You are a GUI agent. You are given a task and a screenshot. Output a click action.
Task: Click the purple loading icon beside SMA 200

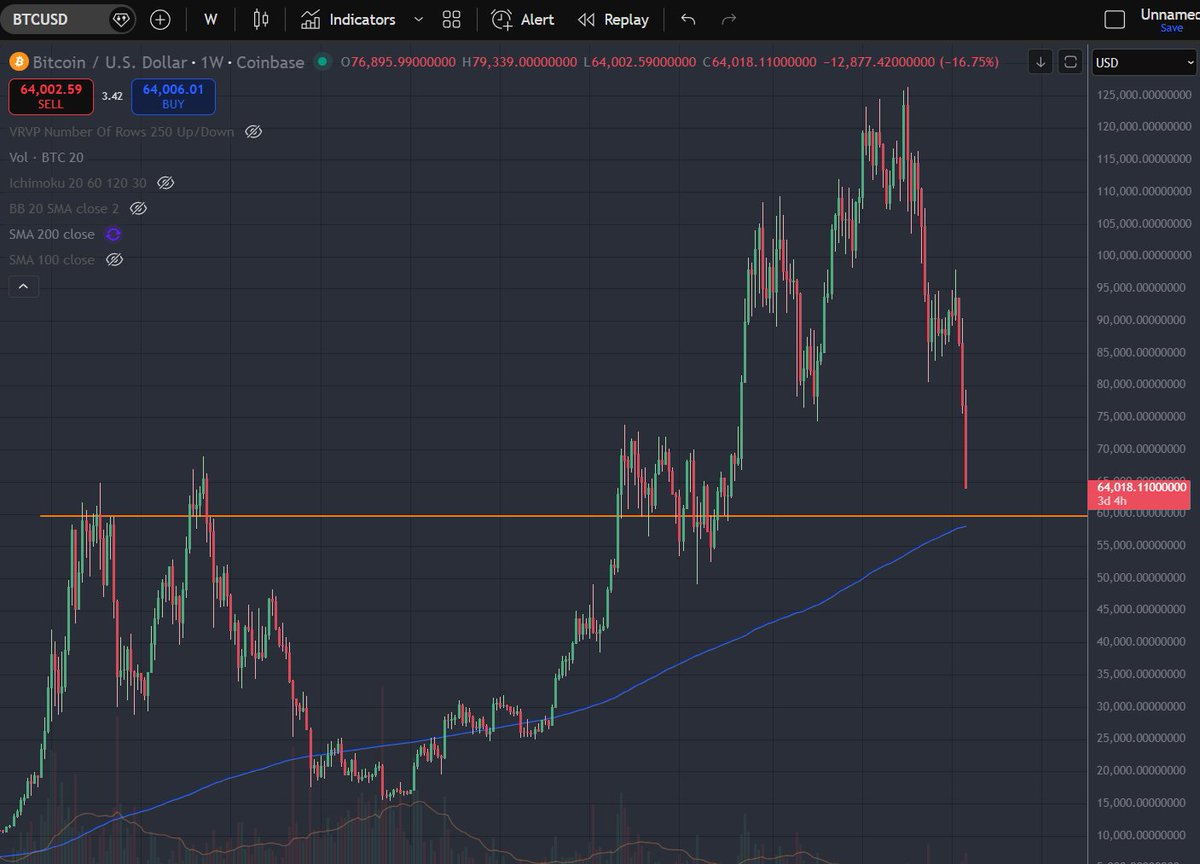click(x=113, y=234)
